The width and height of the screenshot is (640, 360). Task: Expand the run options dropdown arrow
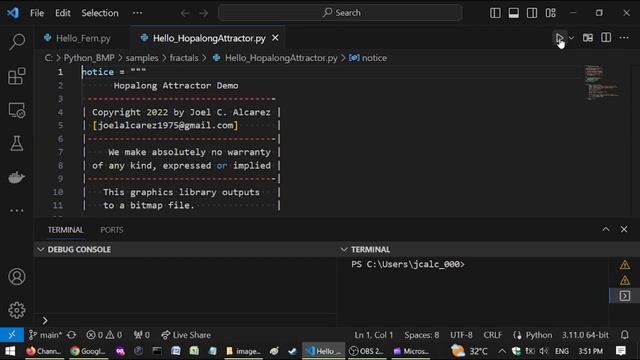[571, 38]
